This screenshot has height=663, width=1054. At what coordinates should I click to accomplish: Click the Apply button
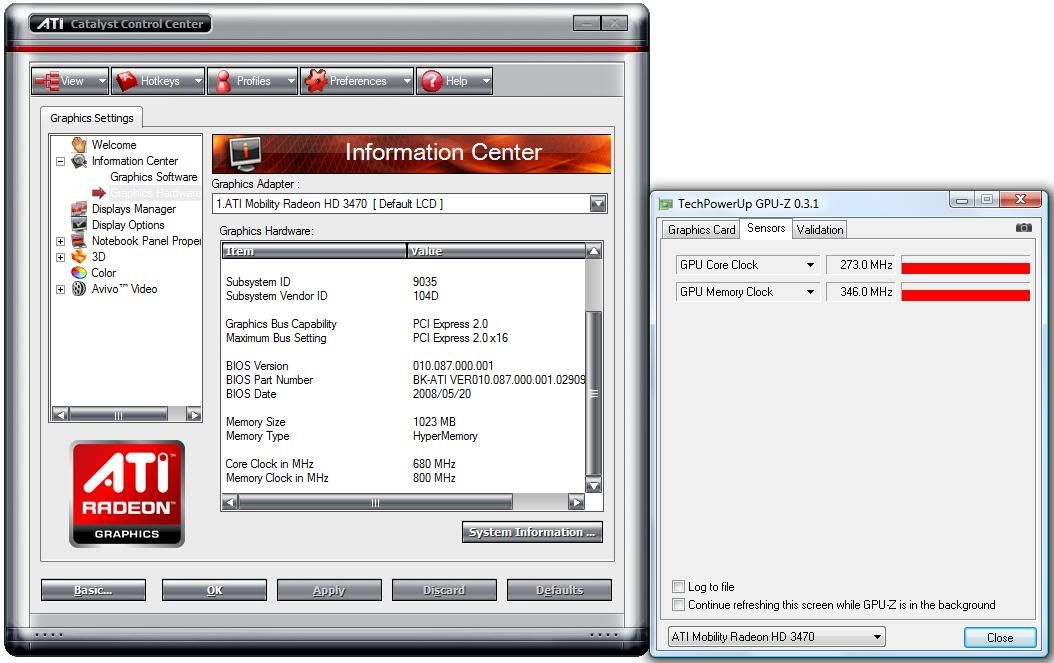pos(329,590)
